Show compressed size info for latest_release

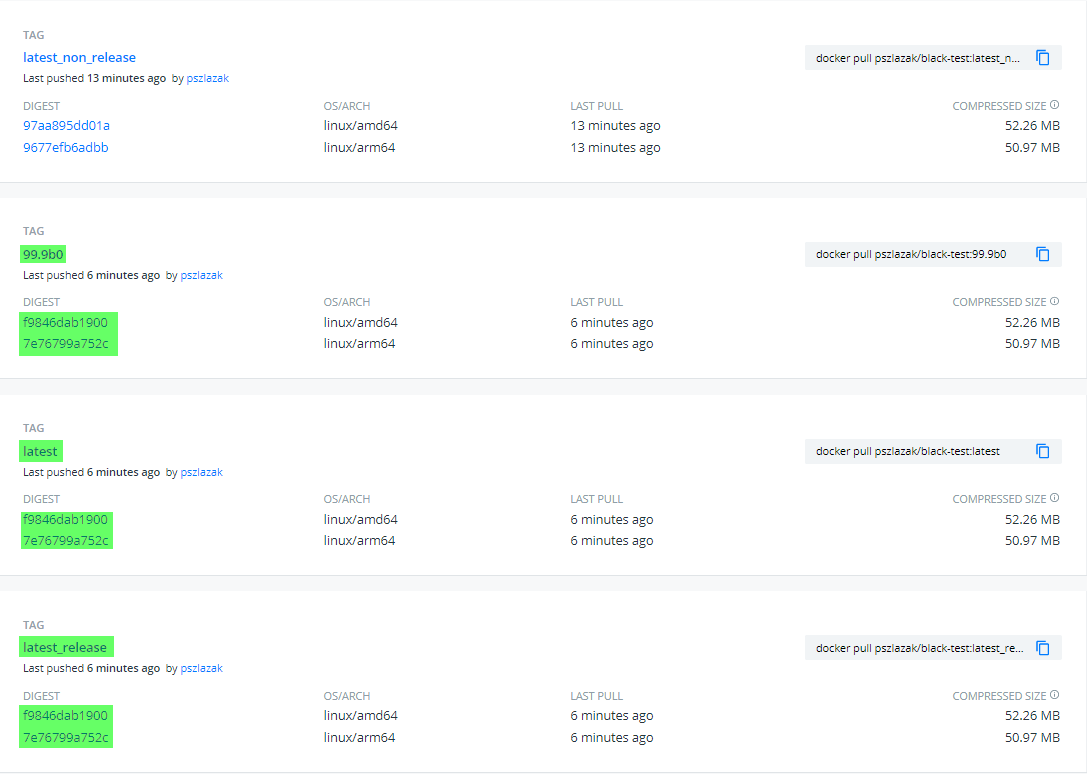point(1054,694)
